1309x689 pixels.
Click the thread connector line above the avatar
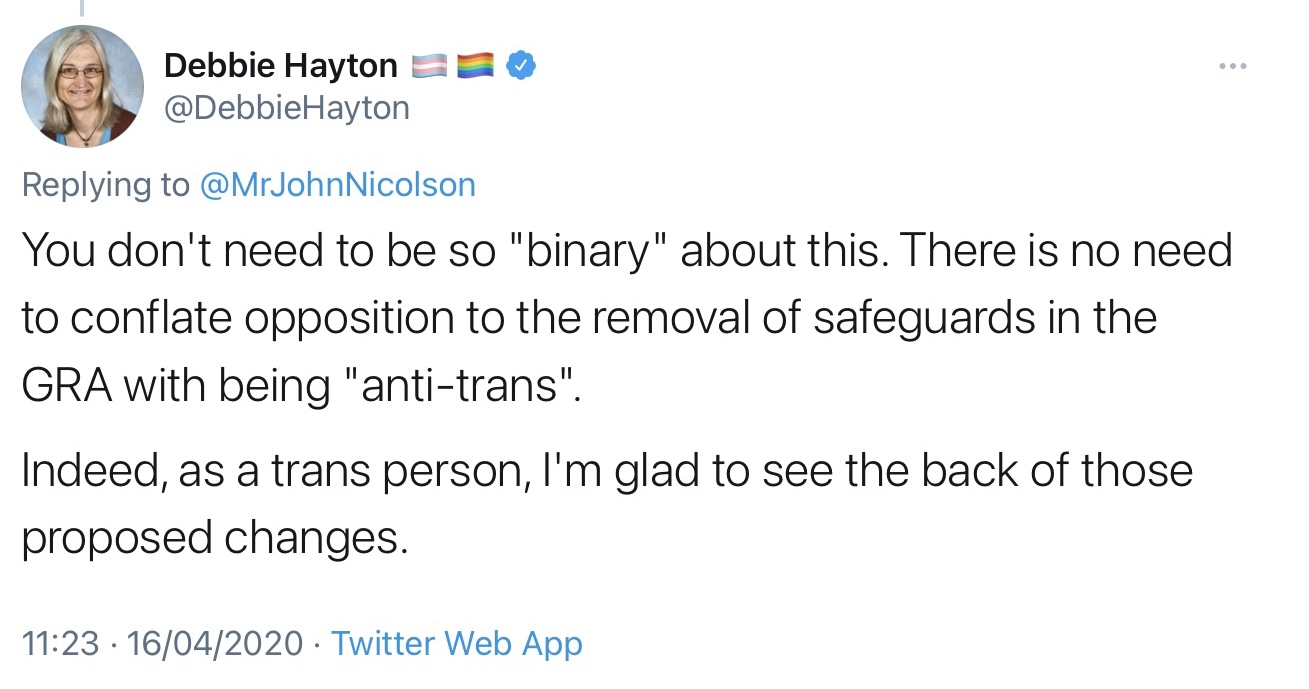[83, 8]
